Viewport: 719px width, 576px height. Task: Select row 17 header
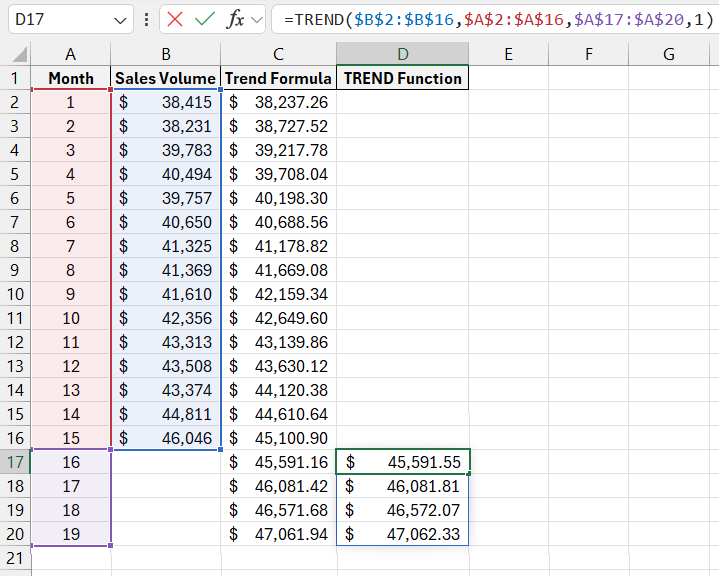tap(15, 462)
